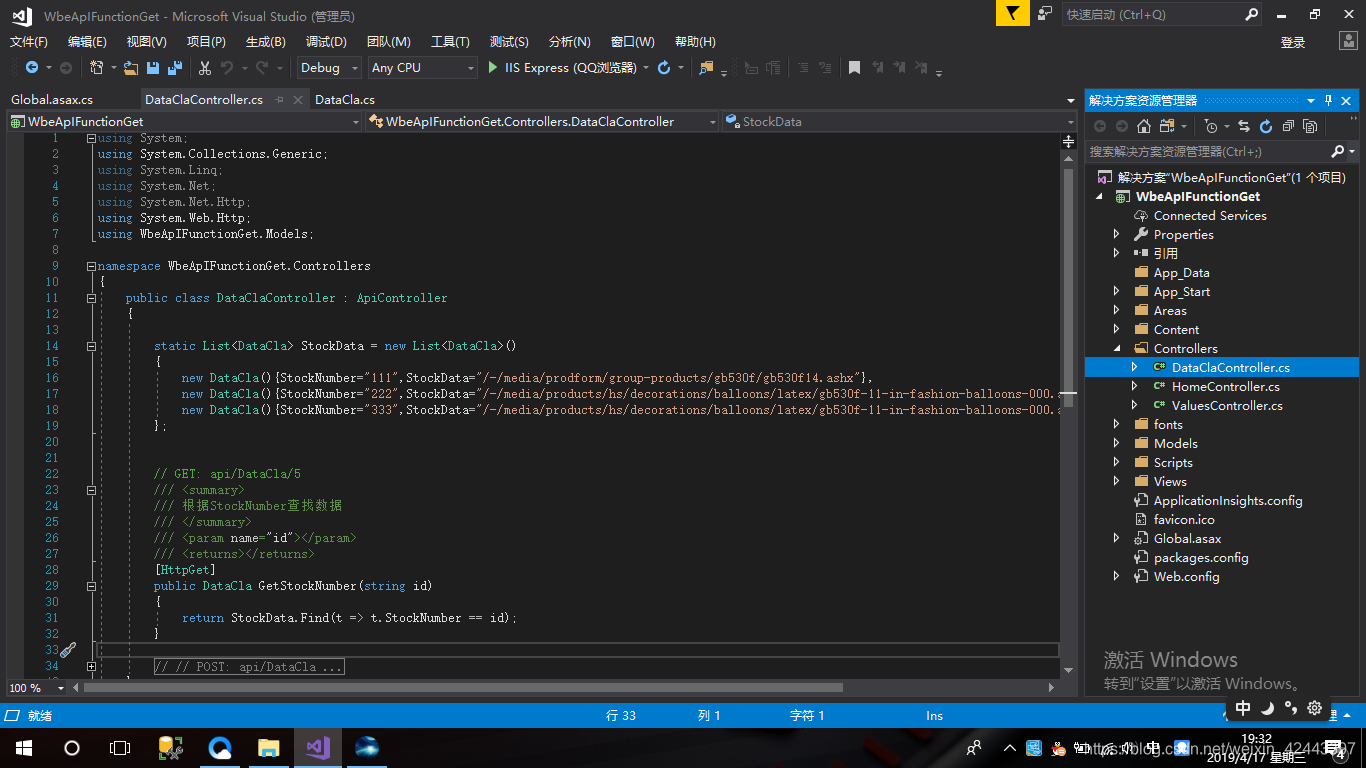Open the DataClaController class navigation dropdown

[x=541, y=122]
